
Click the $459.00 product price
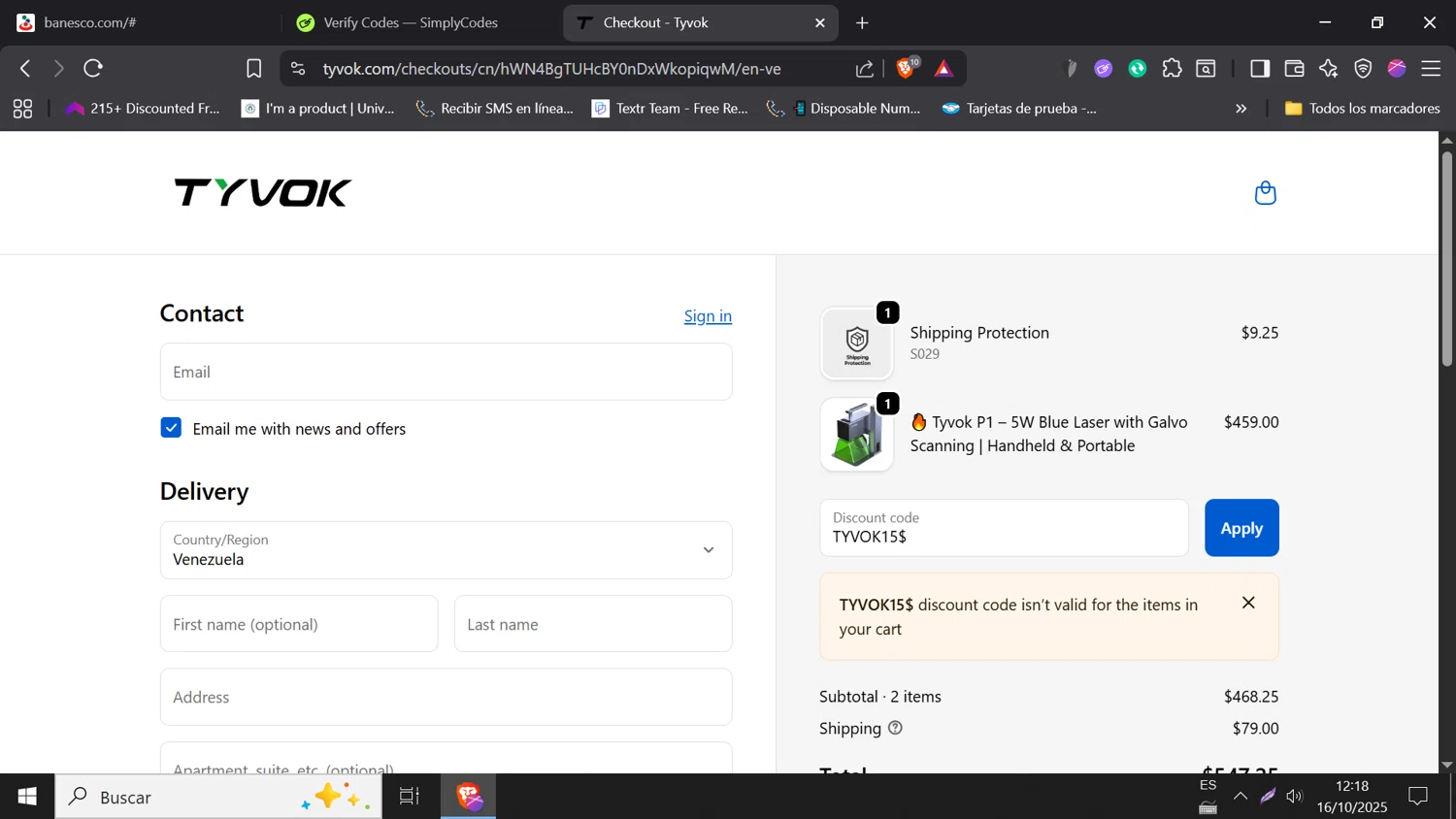1251,422
